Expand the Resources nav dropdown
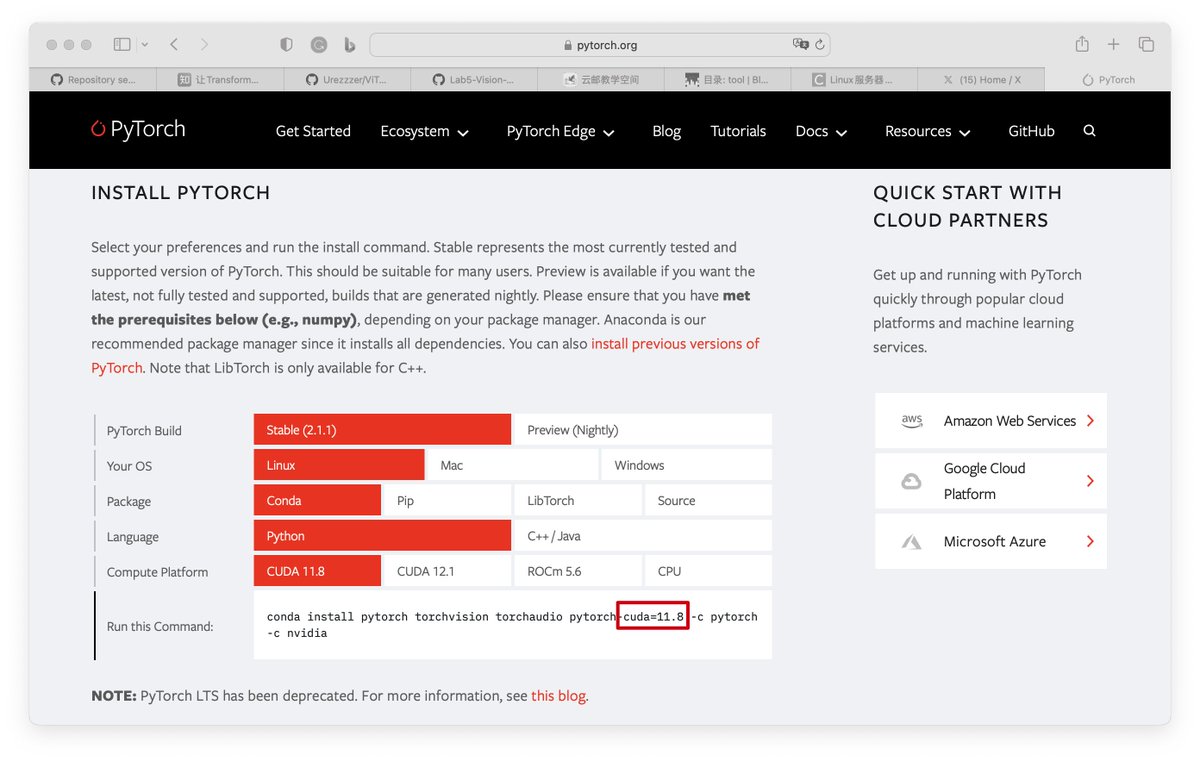The image size is (1200, 761). coord(928,131)
